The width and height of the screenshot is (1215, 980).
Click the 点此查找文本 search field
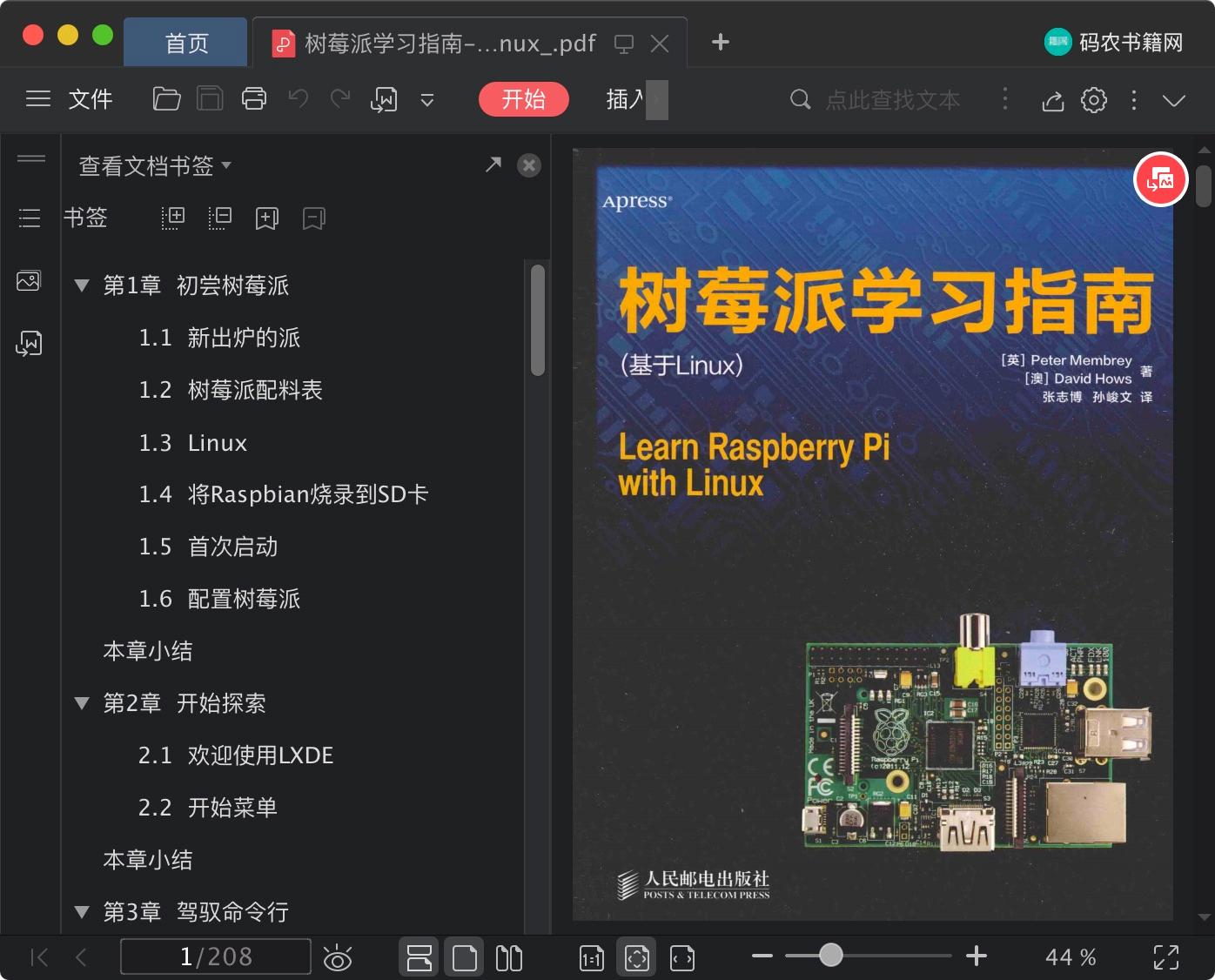tap(892, 100)
